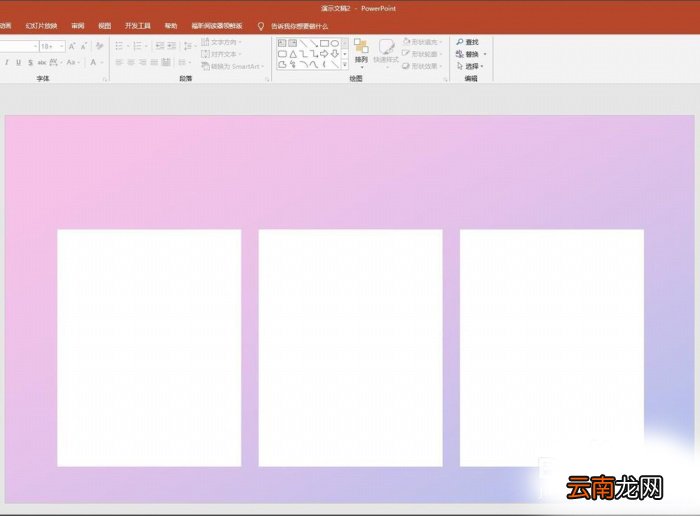This screenshot has height=516, width=700.
Task: Open the 排列 (Arrange) dropdown
Action: click(361, 54)
